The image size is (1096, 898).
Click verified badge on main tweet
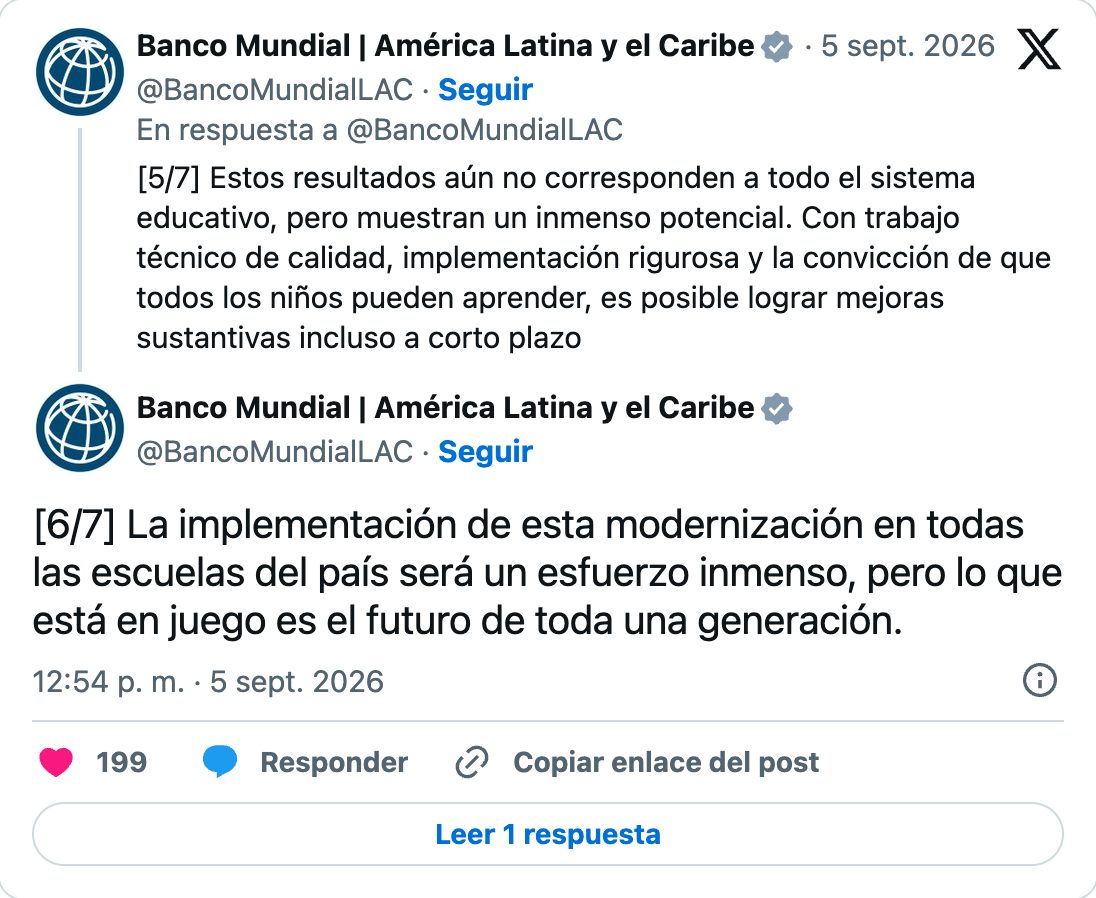coord(777,409)
